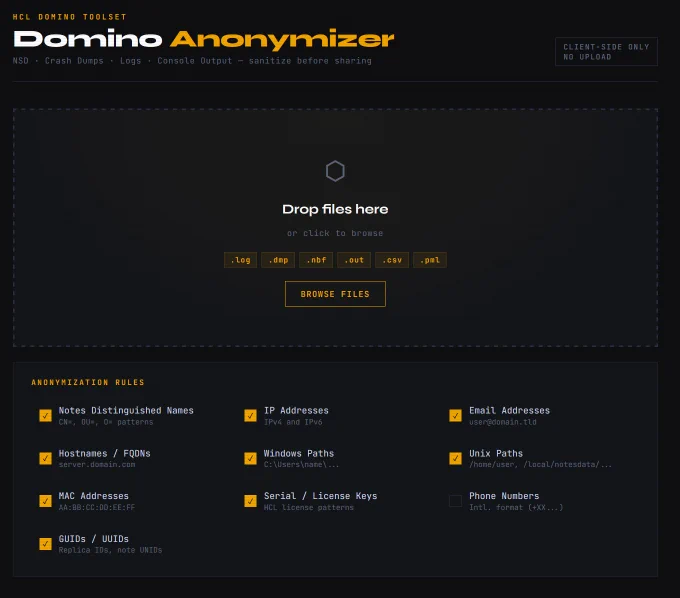The width and height of the screenshot is (680, 598).
Task: Click 'server.domain.com' example text
Action: coord(97,464)
